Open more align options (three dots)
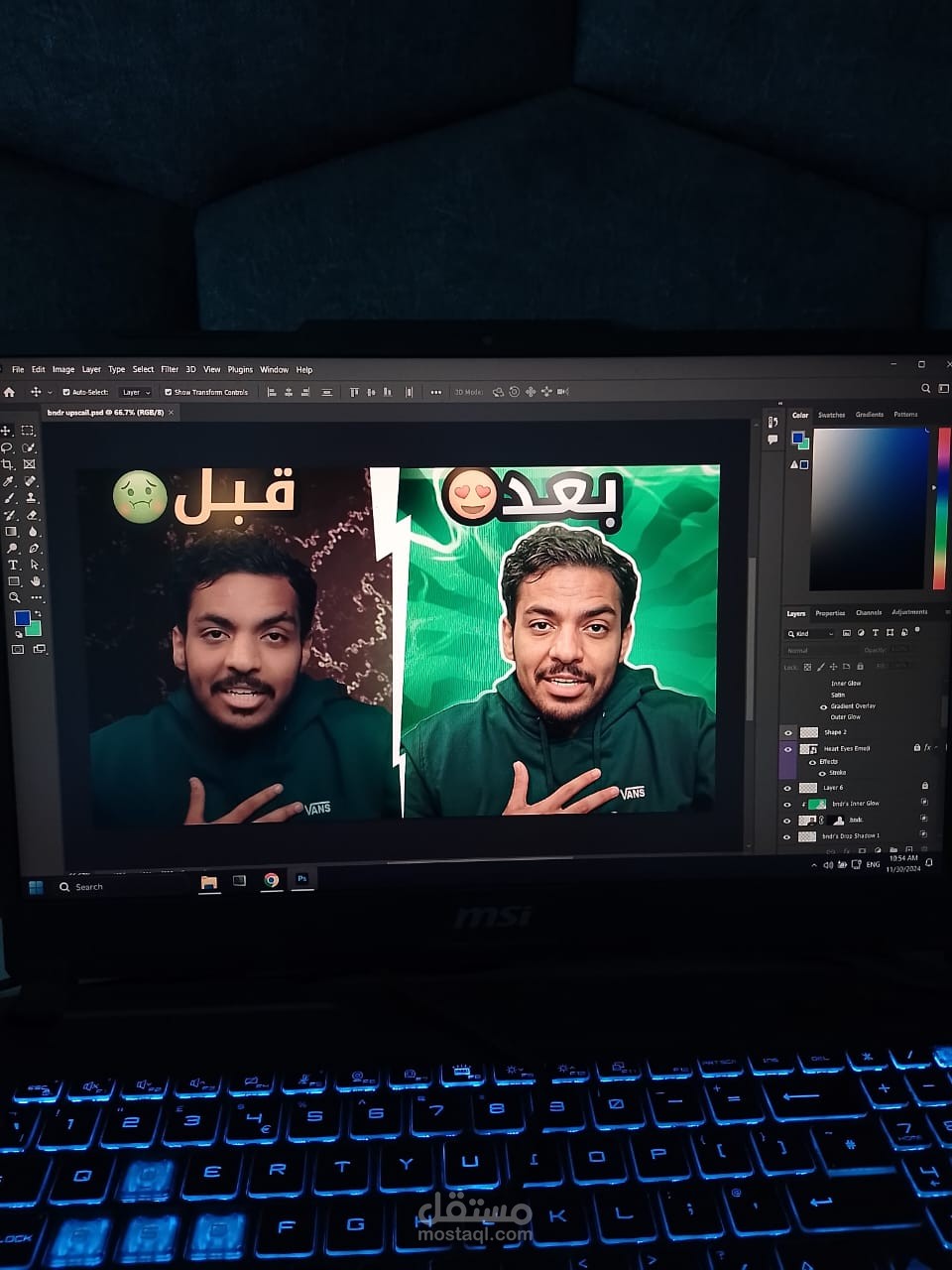952x1270 pixels. [x=436, y=392]
